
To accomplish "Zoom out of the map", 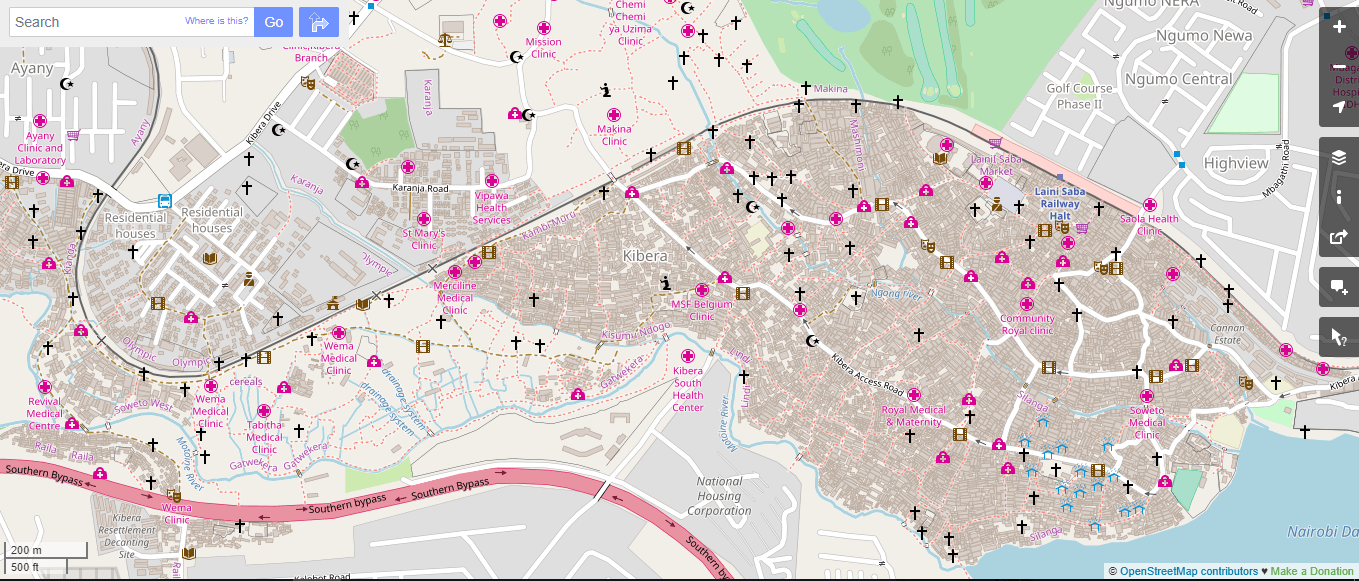I will click(1338, 67).
